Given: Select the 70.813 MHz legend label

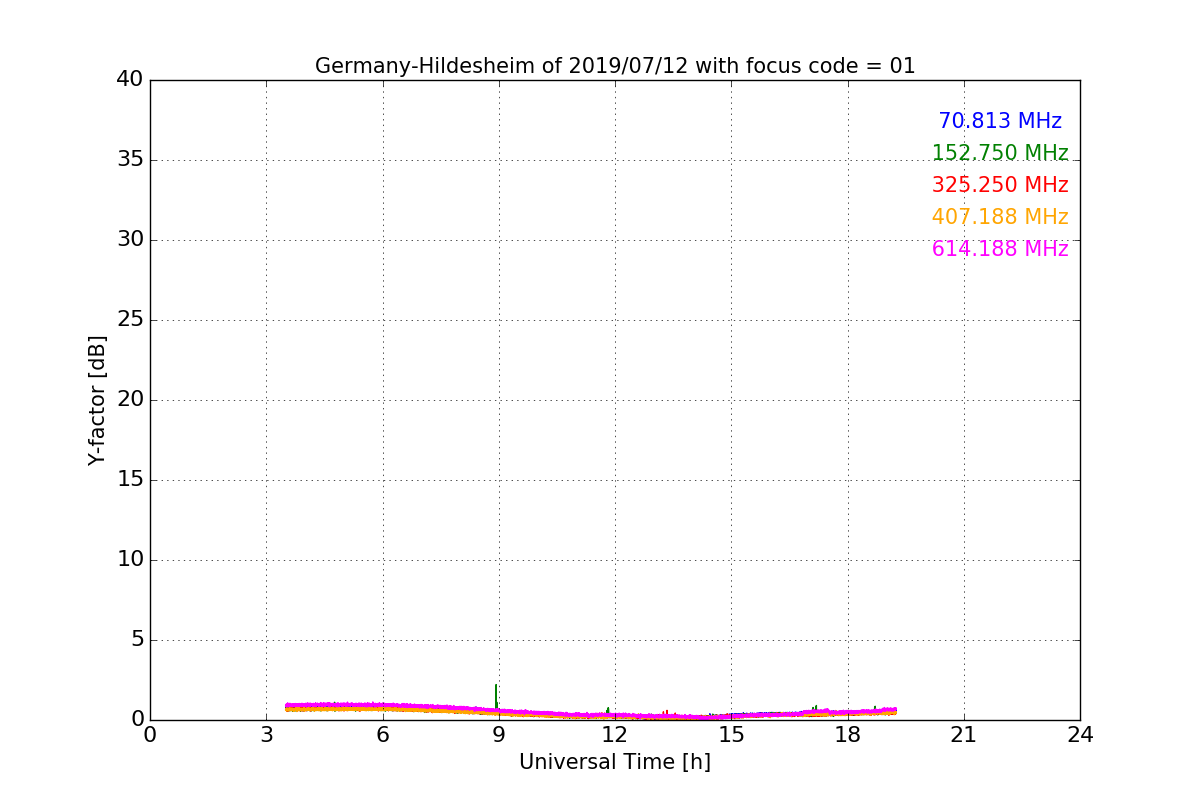Looking at the screenshot, I should [1000, 121].
